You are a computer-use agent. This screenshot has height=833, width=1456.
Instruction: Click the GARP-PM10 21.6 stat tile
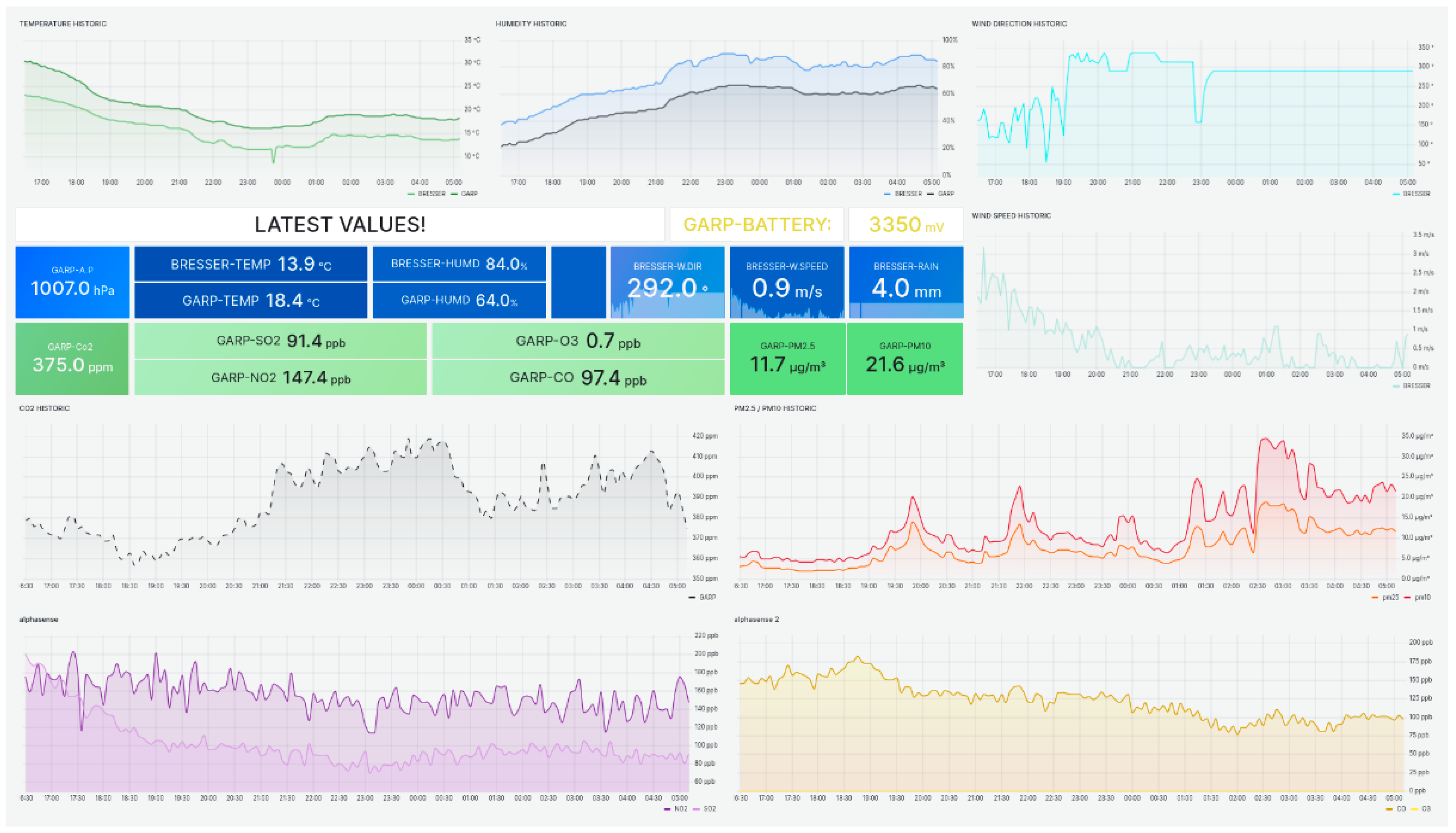[905, 359]
